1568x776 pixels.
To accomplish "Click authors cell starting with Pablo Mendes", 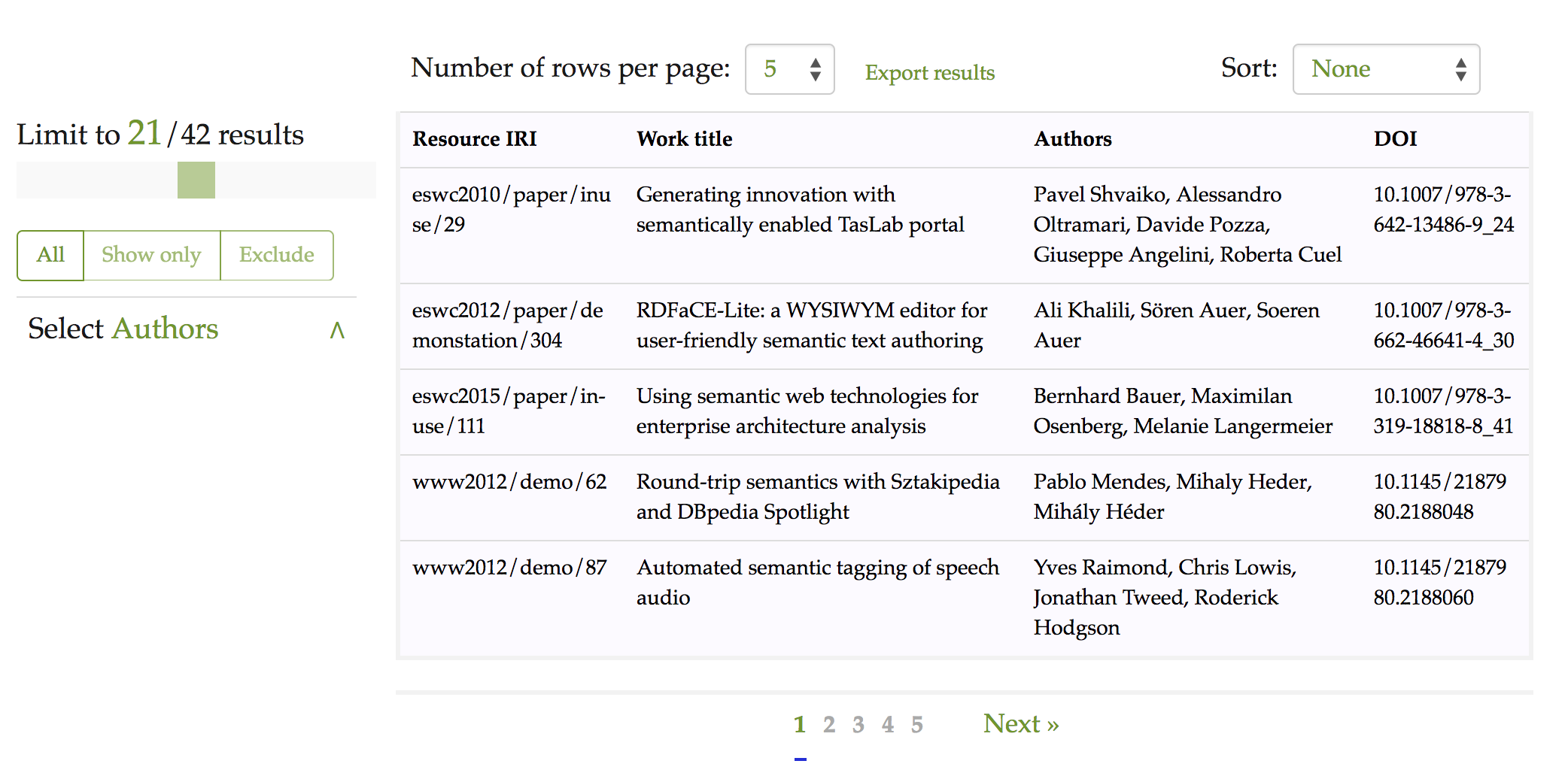I will [1172, 497].
